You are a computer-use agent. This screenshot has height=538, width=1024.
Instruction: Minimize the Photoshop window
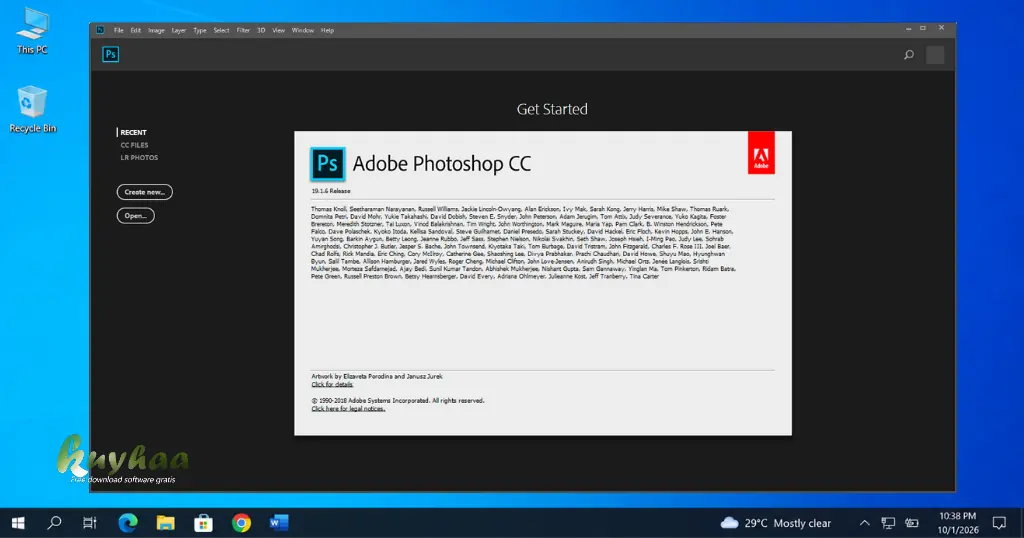(x=908, y=29)
